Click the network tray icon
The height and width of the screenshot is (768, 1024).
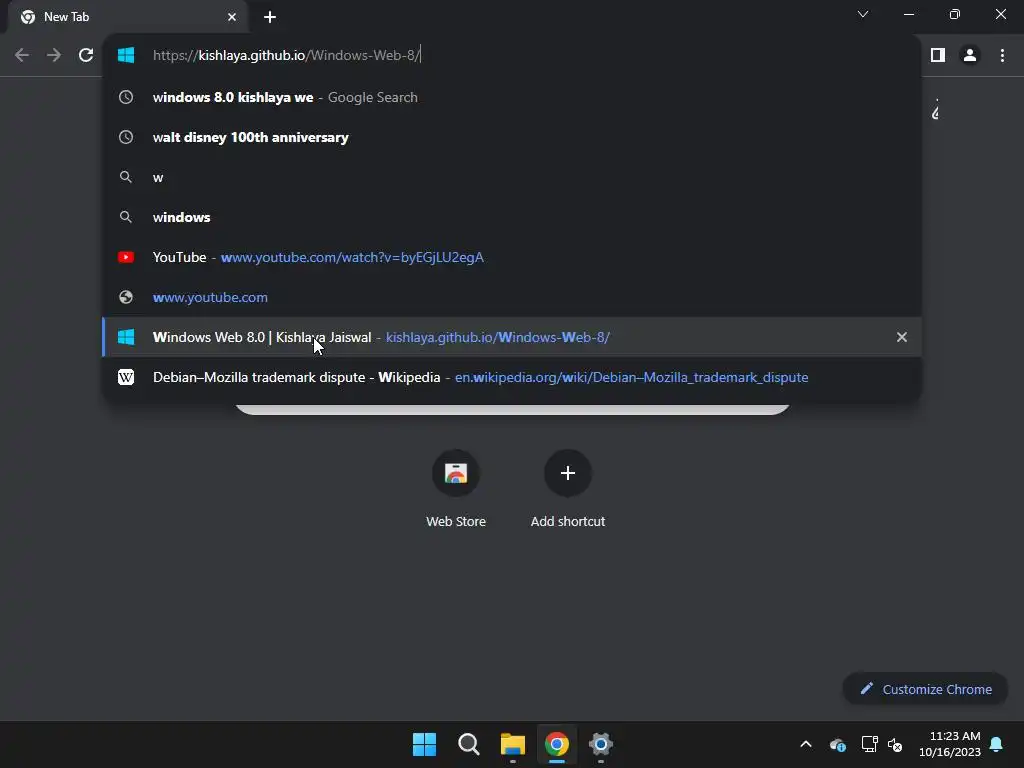click(869, 744)
